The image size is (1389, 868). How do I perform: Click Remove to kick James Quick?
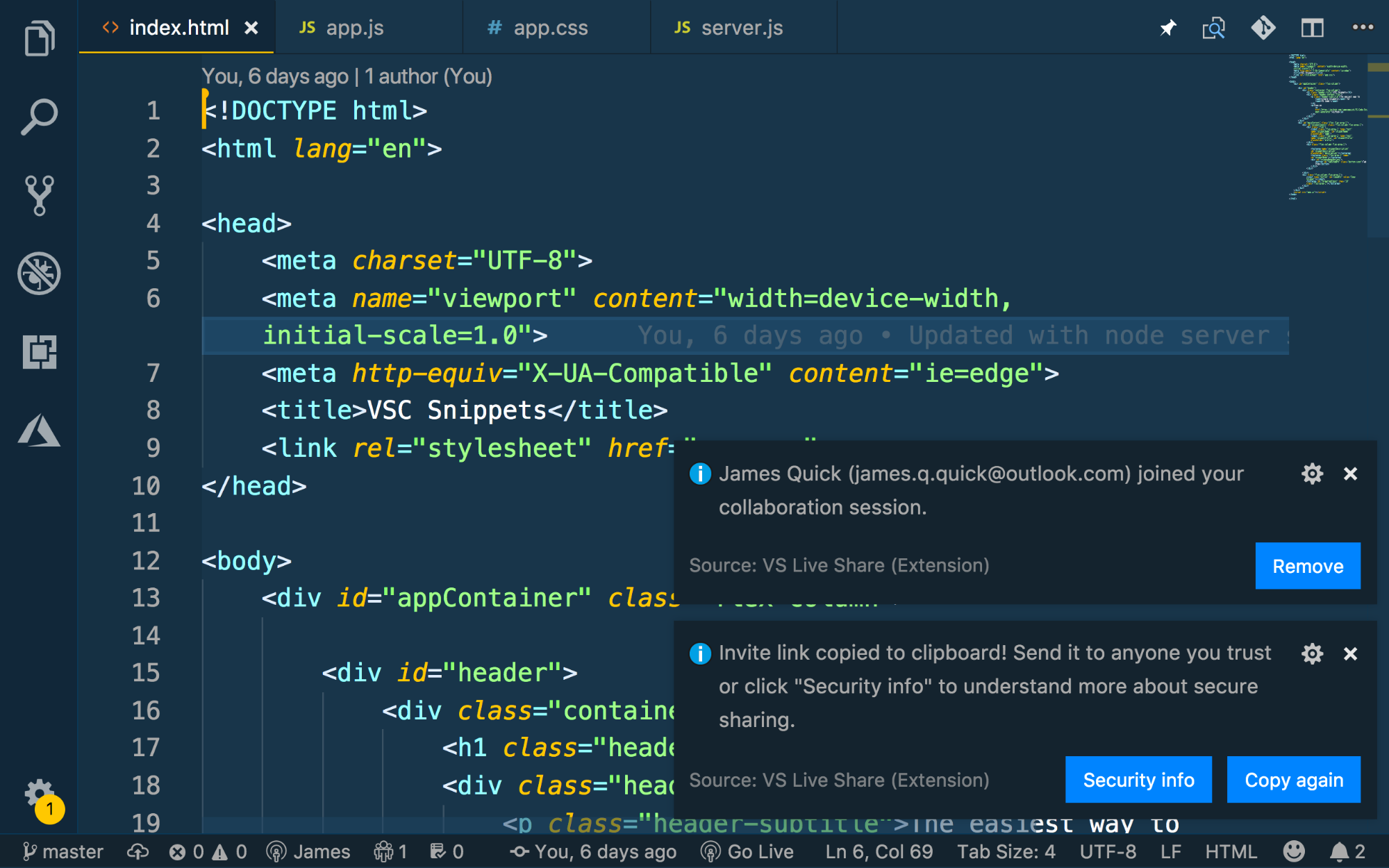coord(1308,565)
